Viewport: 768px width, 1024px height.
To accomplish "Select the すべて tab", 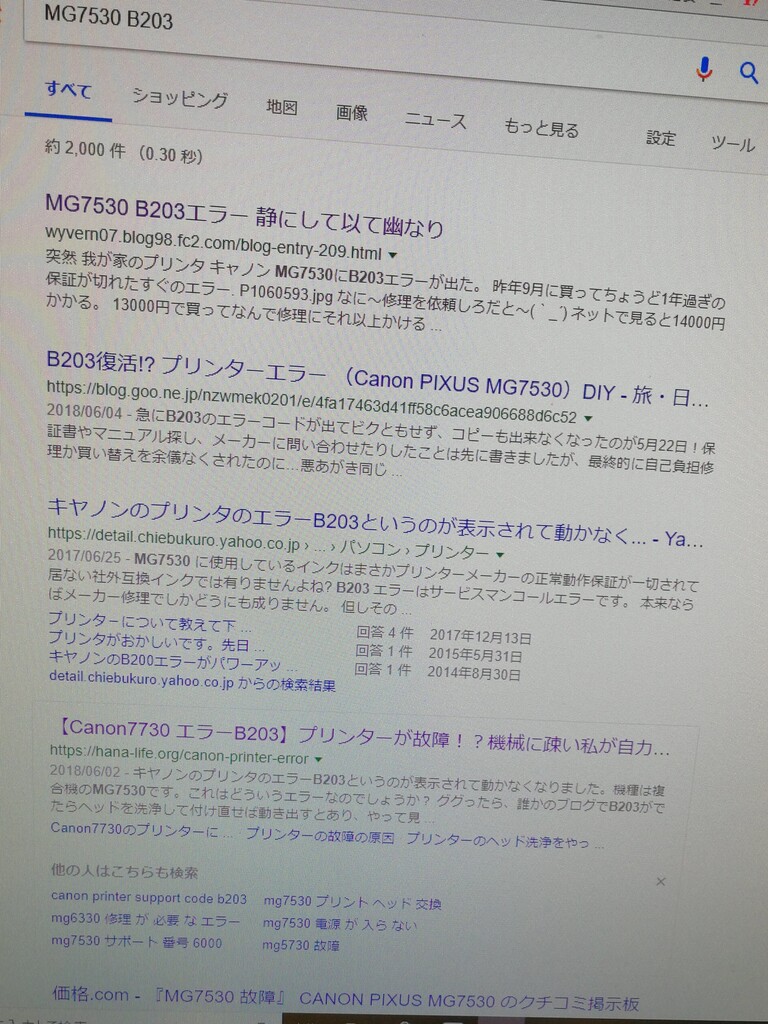I will tap(68, 89).
